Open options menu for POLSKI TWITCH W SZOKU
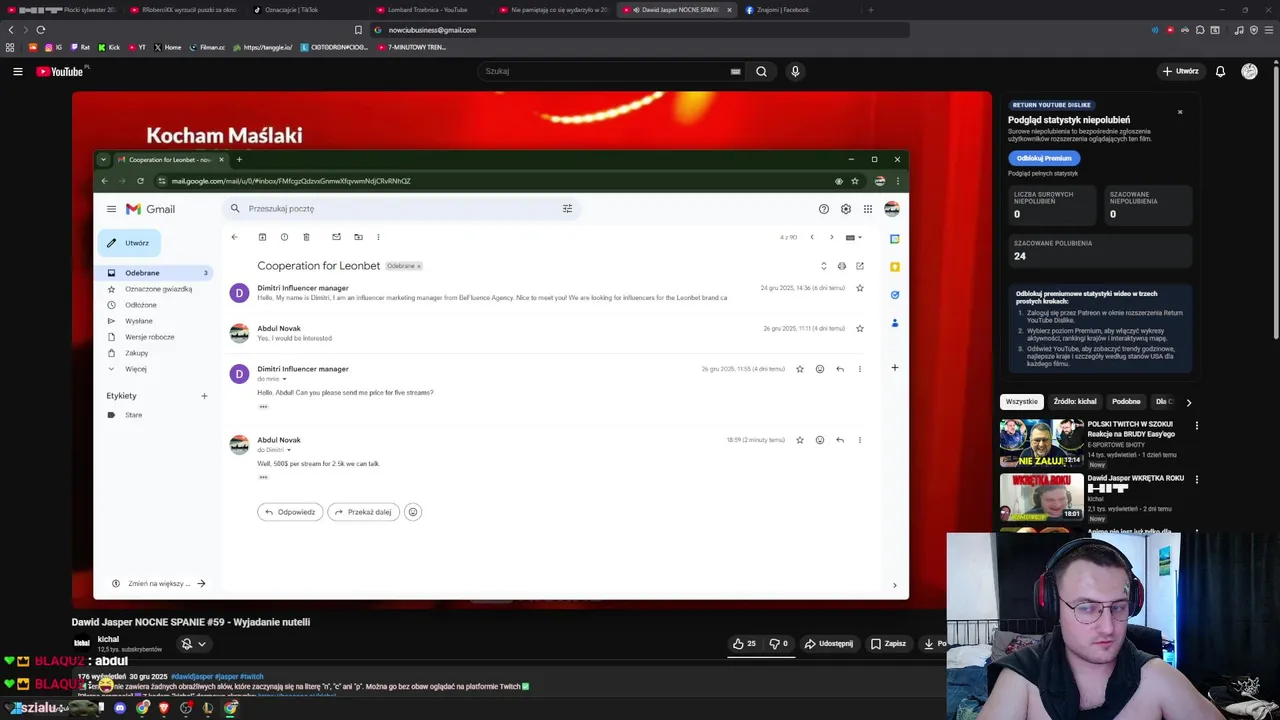The width and height of the screenshot is (1280, 720). [1196, 425]
